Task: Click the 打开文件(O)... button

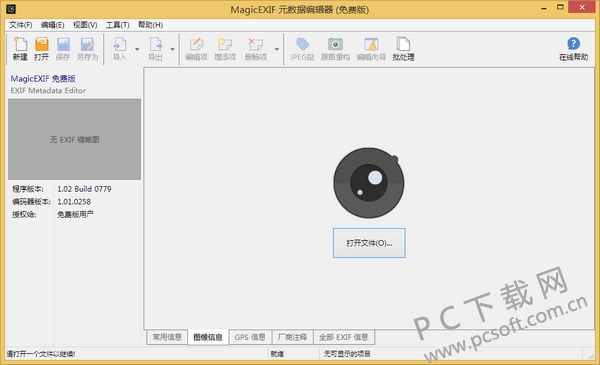Action: pyautogui.click(x=369, y=243)
